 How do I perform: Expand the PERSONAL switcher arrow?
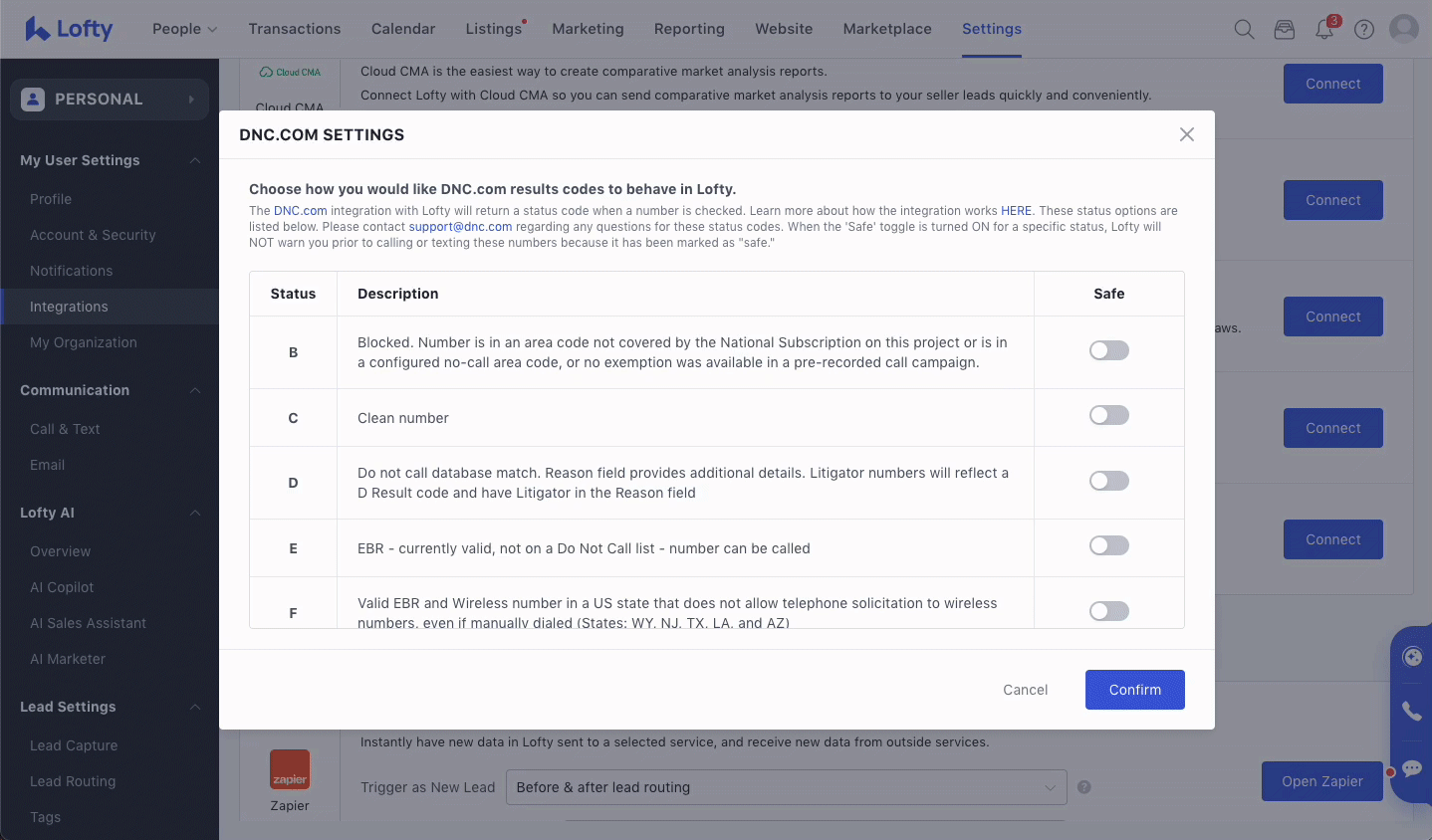point(191,100)
